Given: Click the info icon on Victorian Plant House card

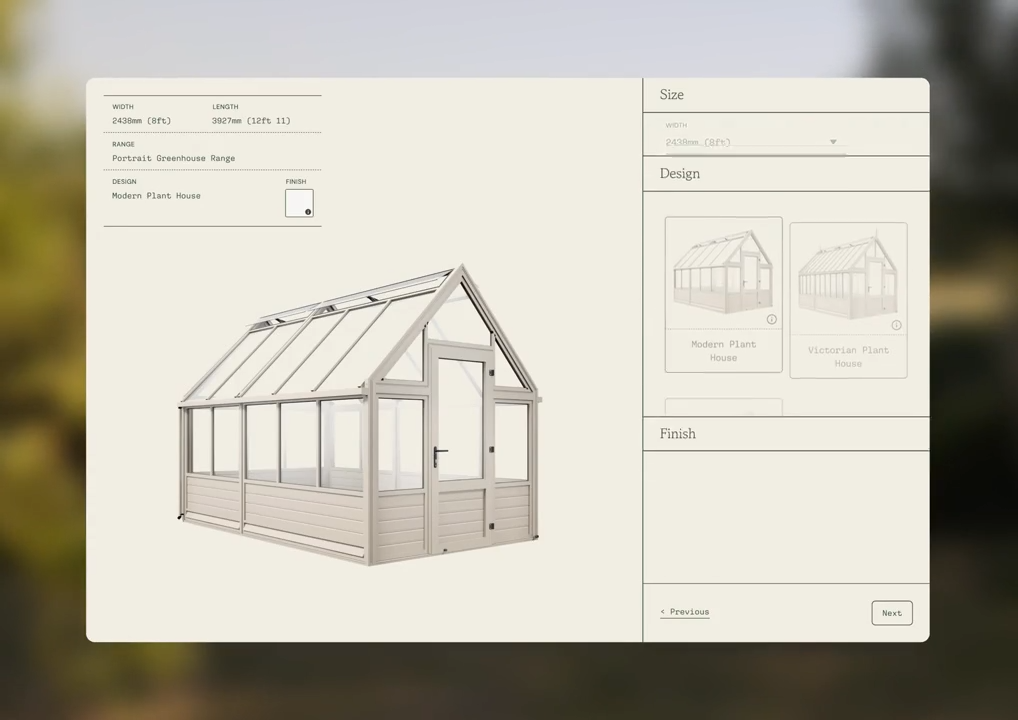Looking at the screenshot, I should click(896, 325).
